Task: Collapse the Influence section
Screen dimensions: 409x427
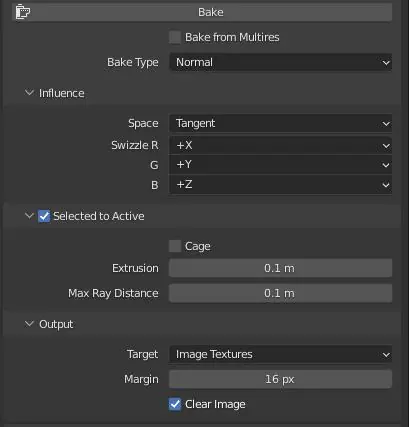Action: coord(29,93)
